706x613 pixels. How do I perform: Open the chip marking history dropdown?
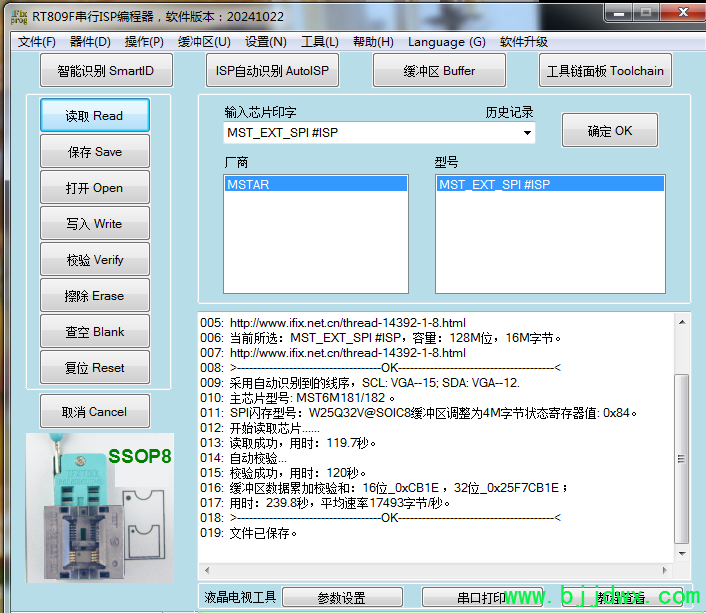(527, 133)
